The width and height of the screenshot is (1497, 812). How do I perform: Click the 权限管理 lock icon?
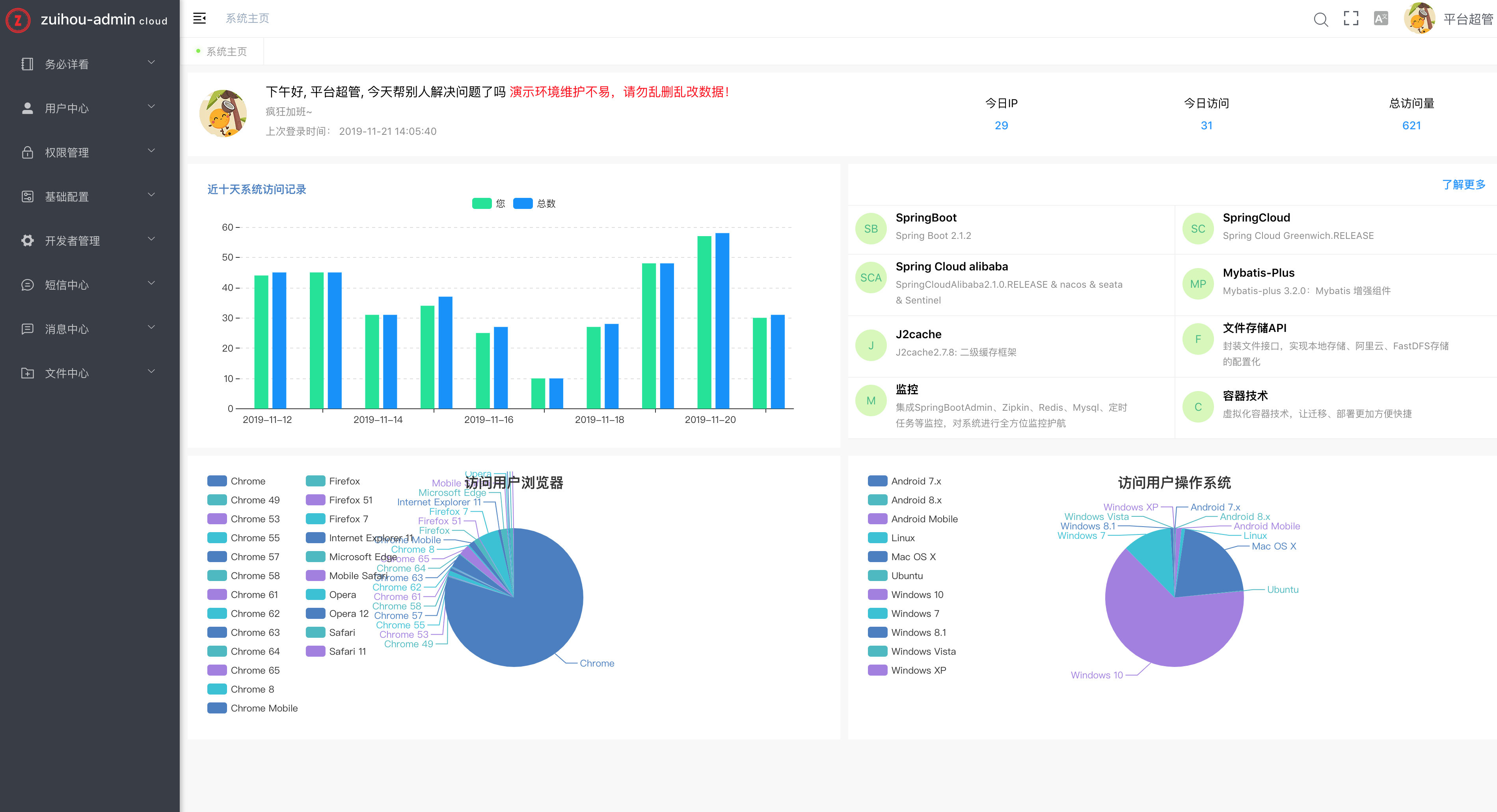click(x=27, y=152)
